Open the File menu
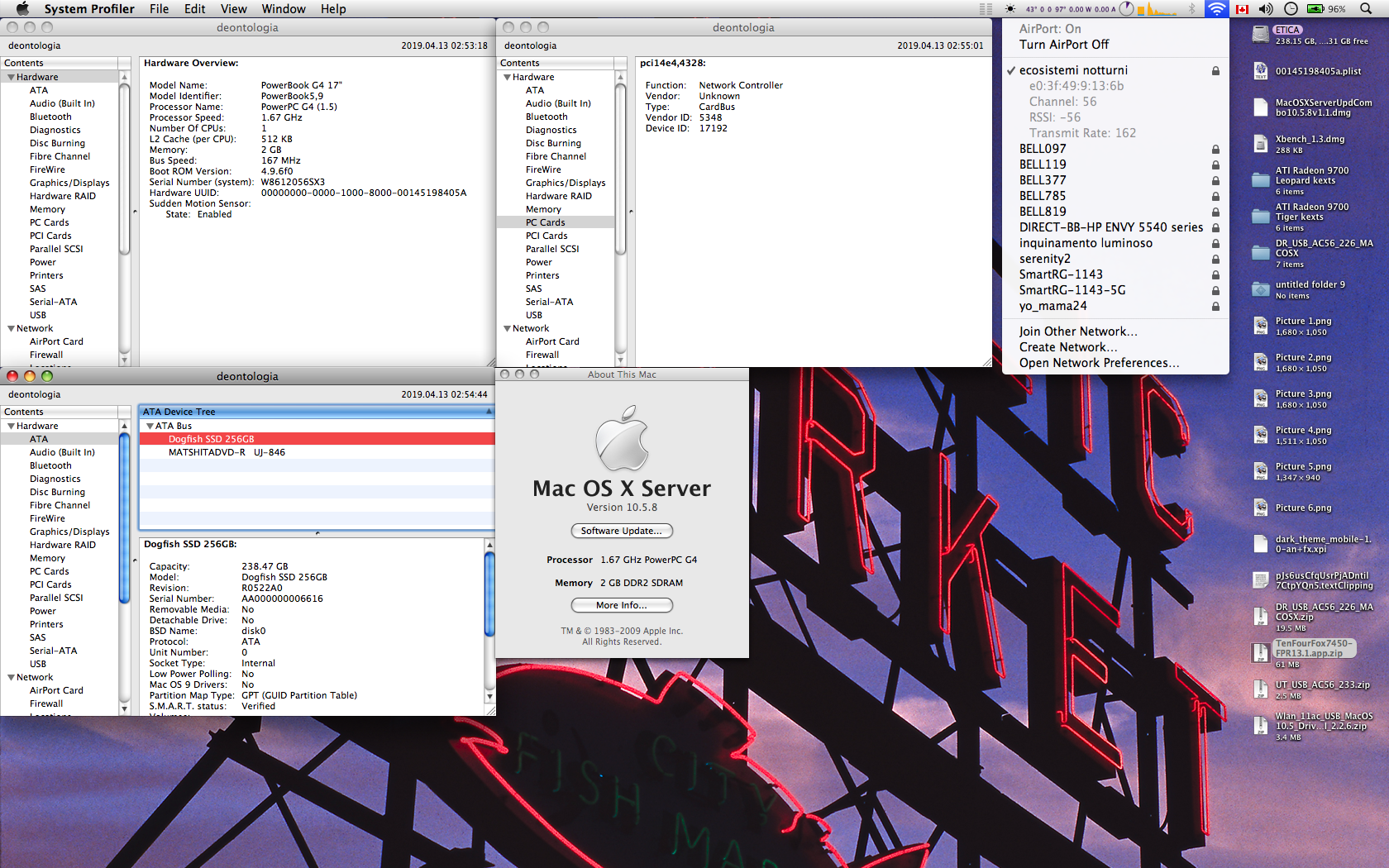Screen dimensions: 1389x868 tap(159, 9)
